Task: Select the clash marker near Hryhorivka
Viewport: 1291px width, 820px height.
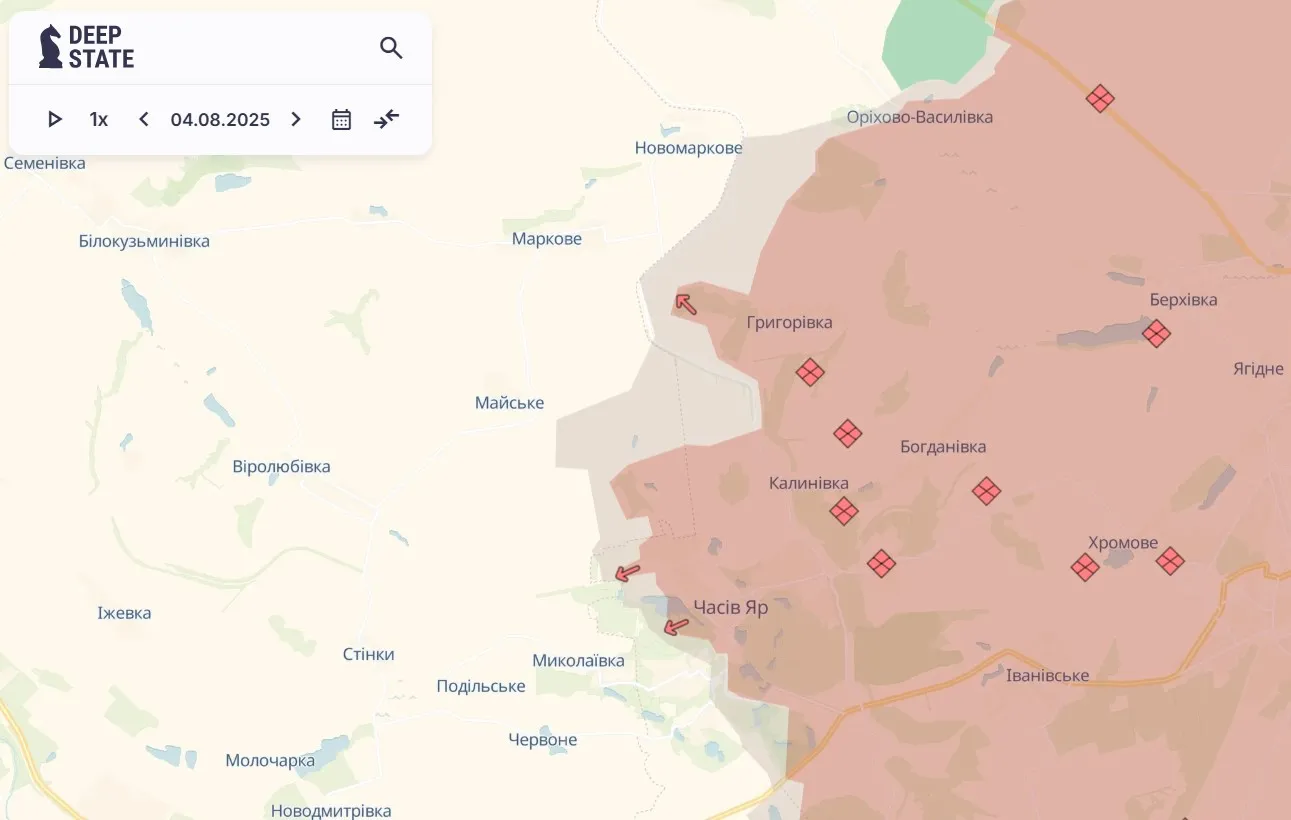Action: click(810, 372)
